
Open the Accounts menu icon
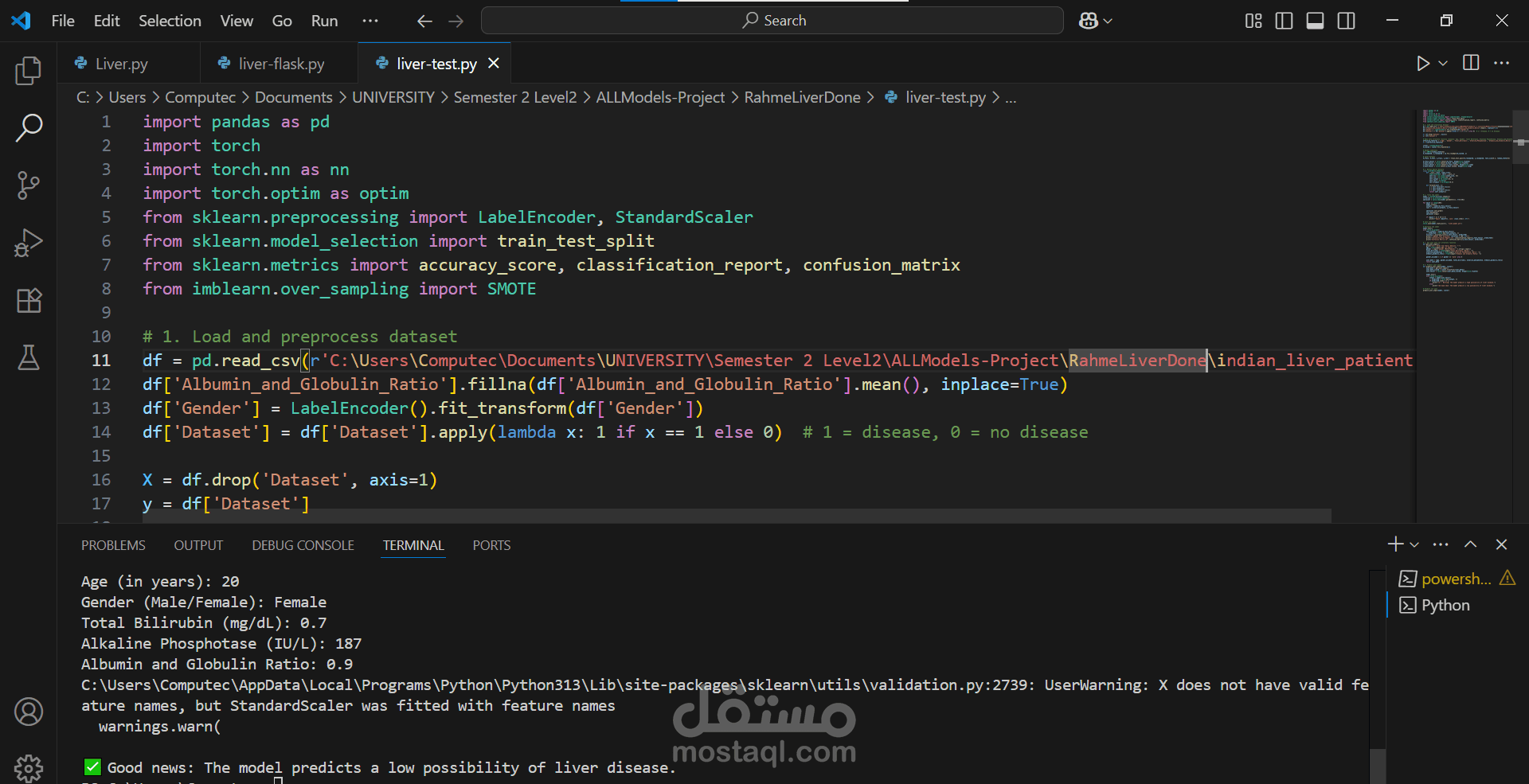pyautogui.click(x=29, y=712)
